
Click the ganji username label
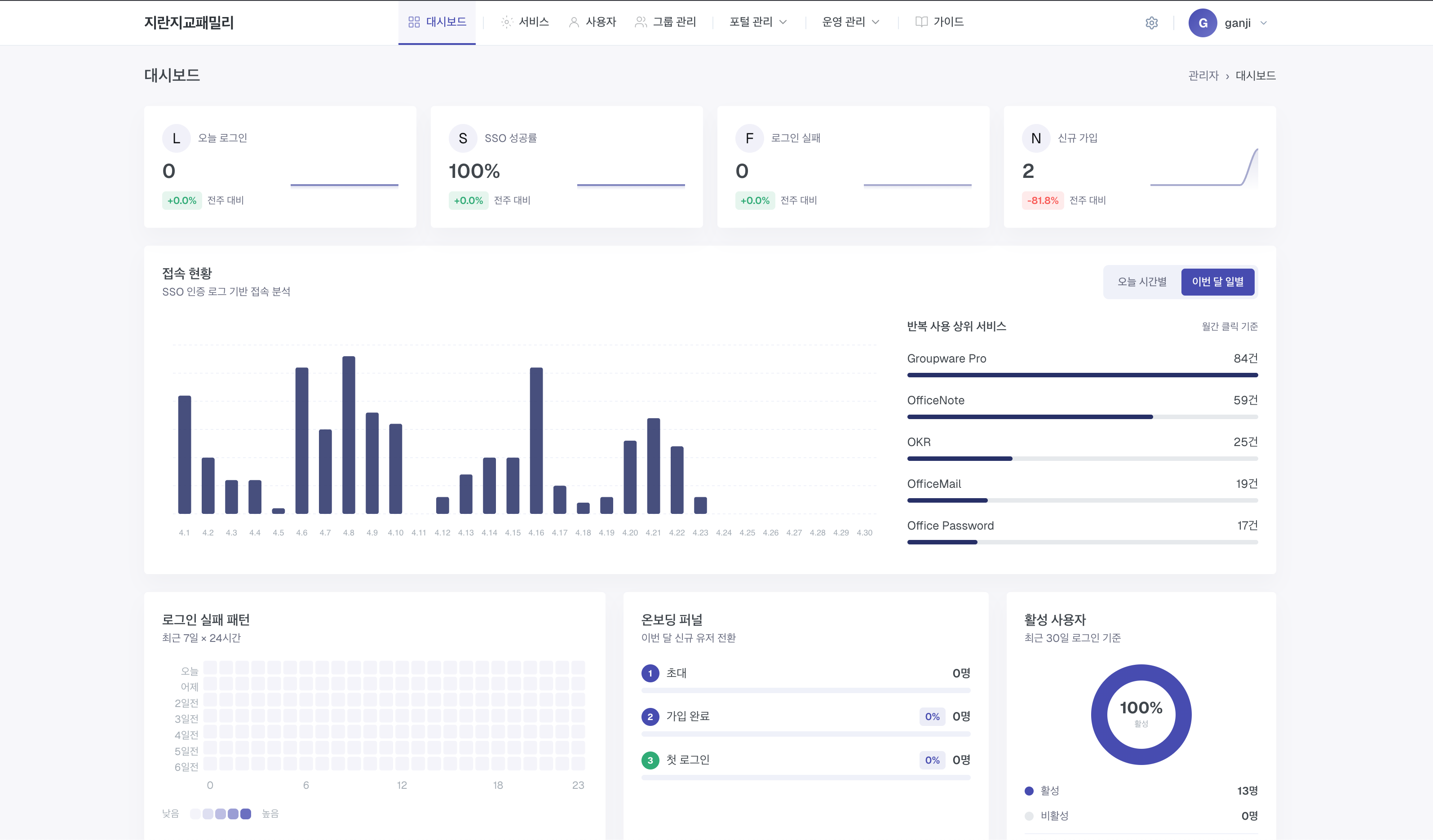coord(1238,23)
